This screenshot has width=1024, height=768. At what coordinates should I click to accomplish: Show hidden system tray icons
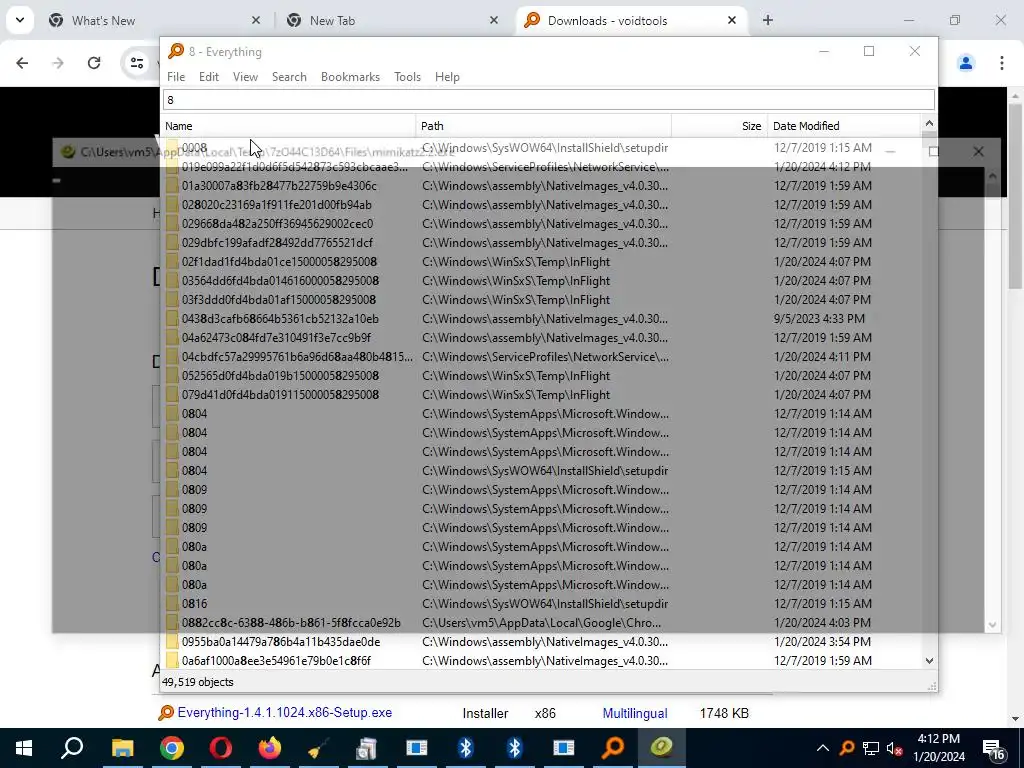coord(823,748)
